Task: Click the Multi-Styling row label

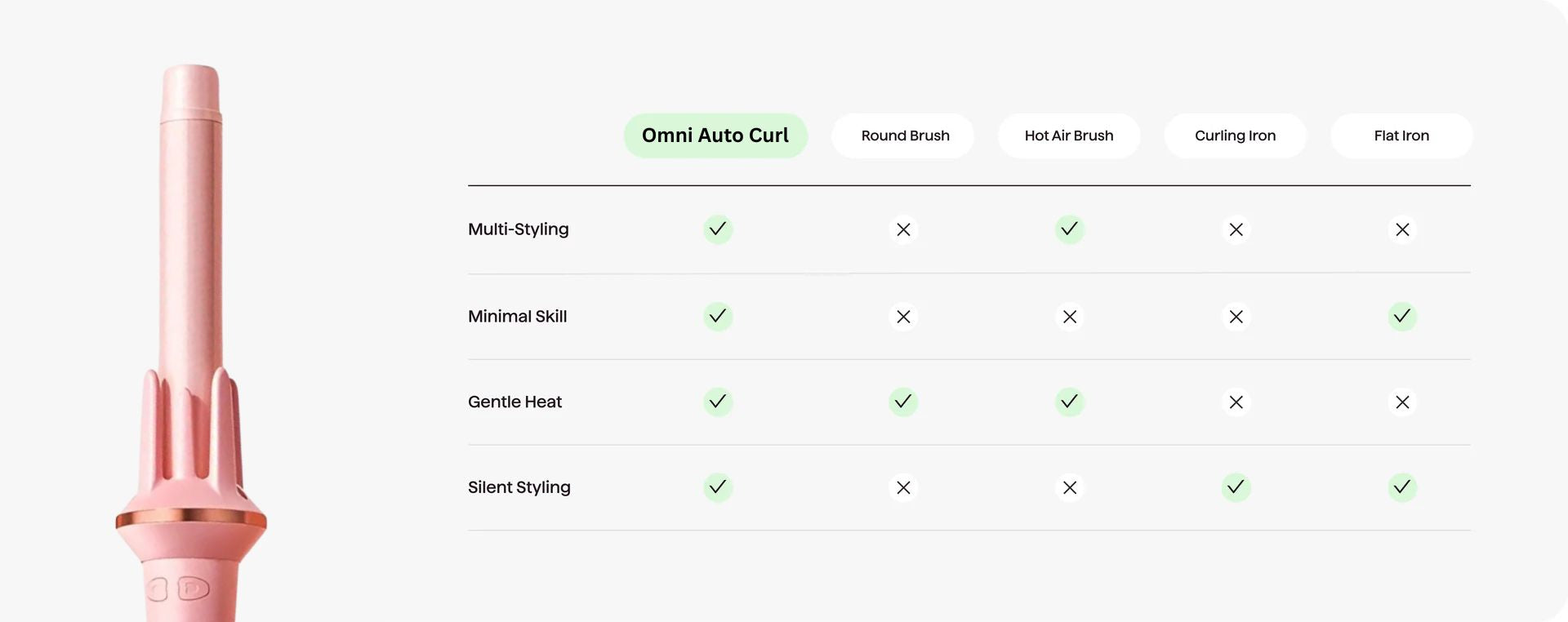Action: (519, 229)
